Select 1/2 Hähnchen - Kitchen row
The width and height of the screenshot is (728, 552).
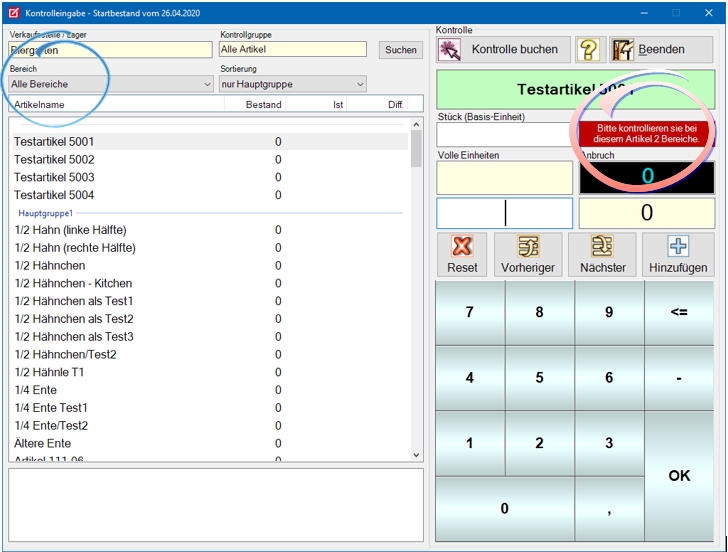[x=73, y=283]
